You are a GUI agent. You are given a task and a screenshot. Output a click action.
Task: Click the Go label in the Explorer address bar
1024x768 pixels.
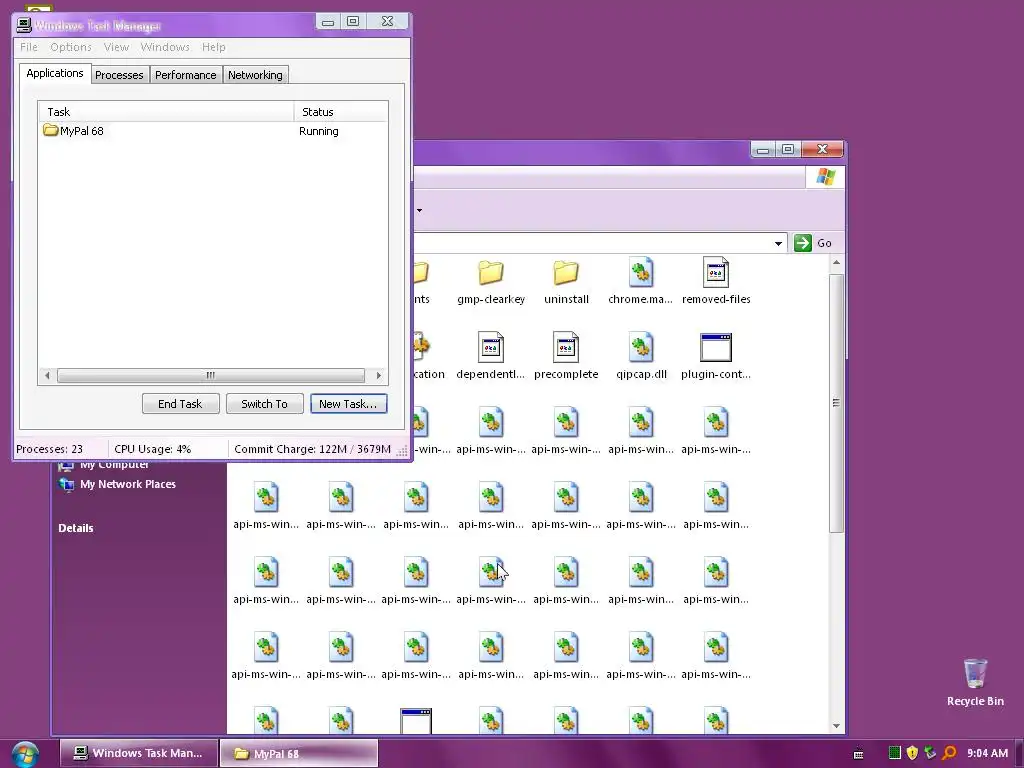pyautogui.click(x=824, y=243)
